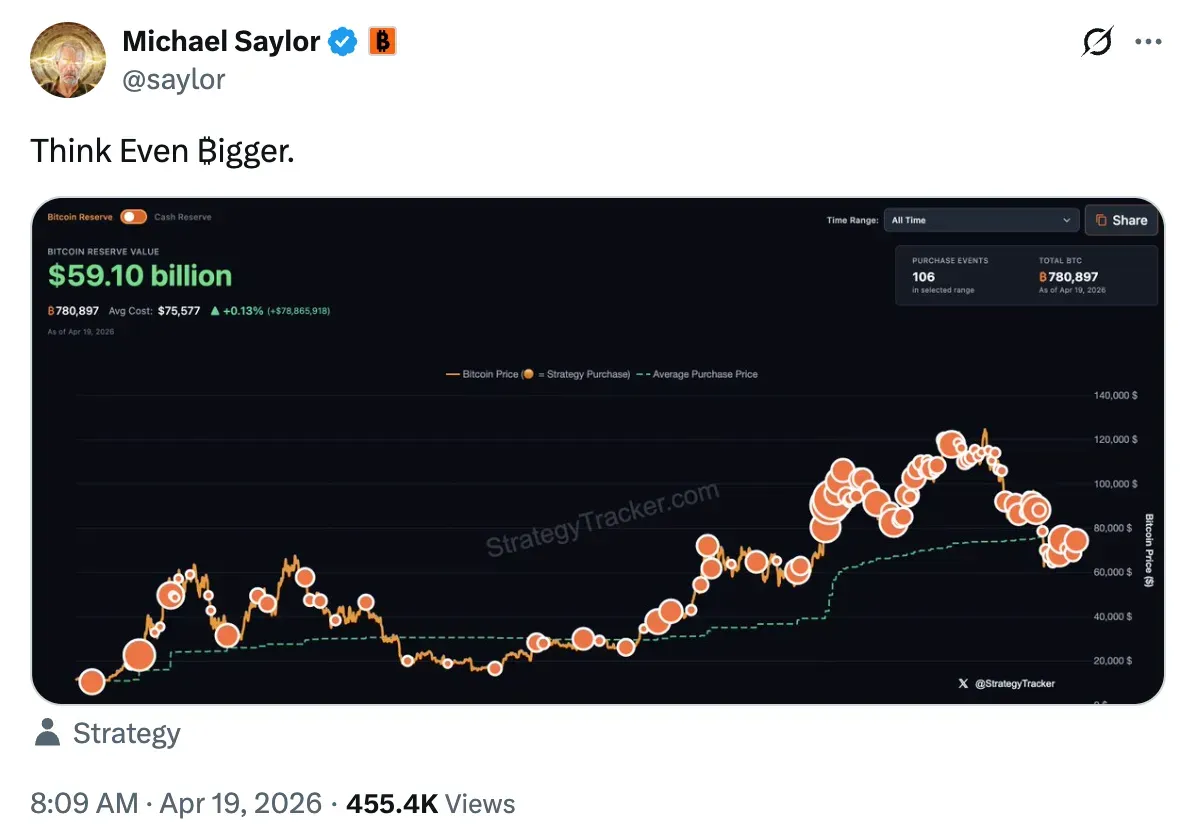Click the three-dot more options icon
Screen dimensions: 1186x824
1148,42
